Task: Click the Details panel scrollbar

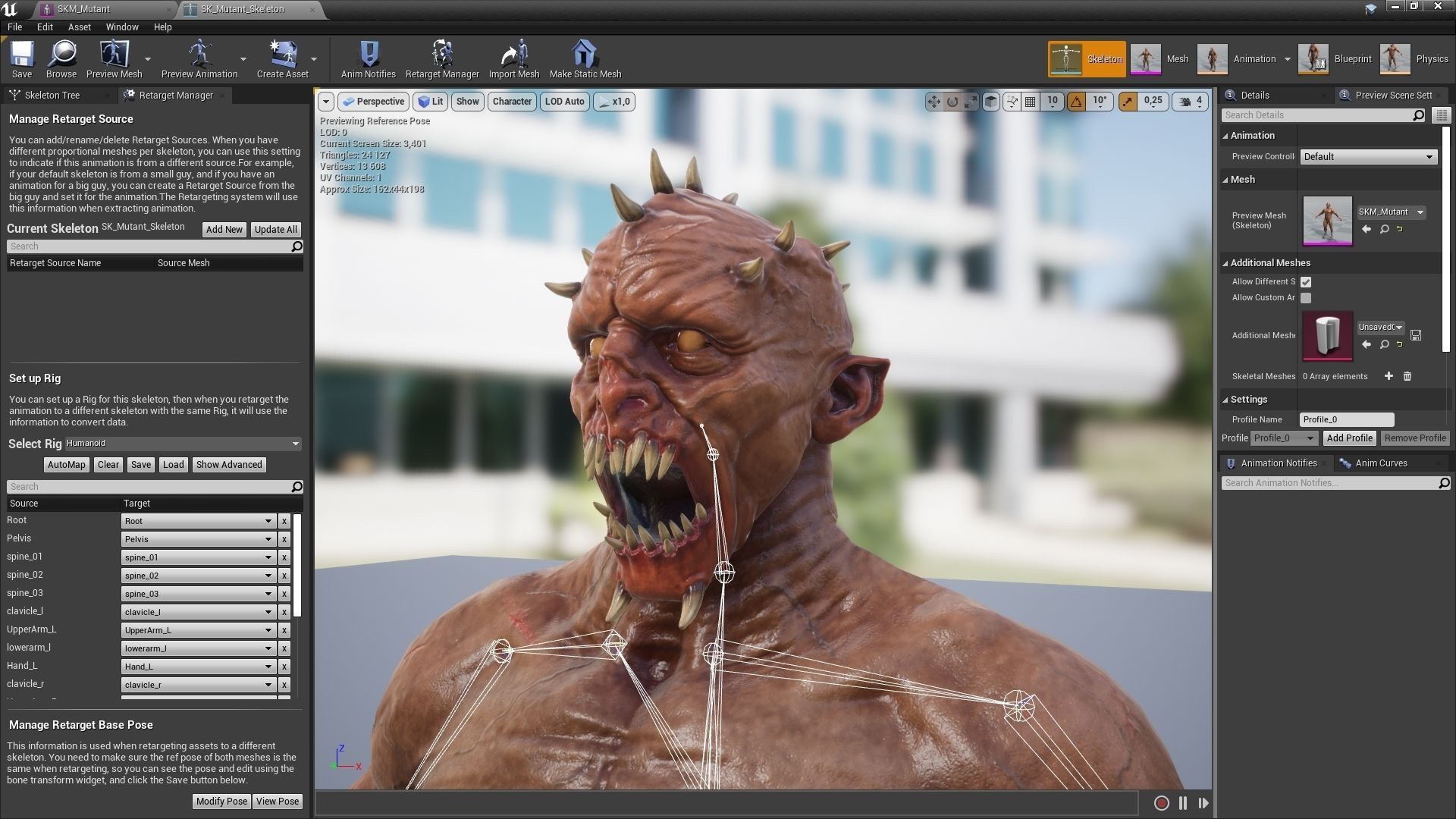Action: (1445, 239)
